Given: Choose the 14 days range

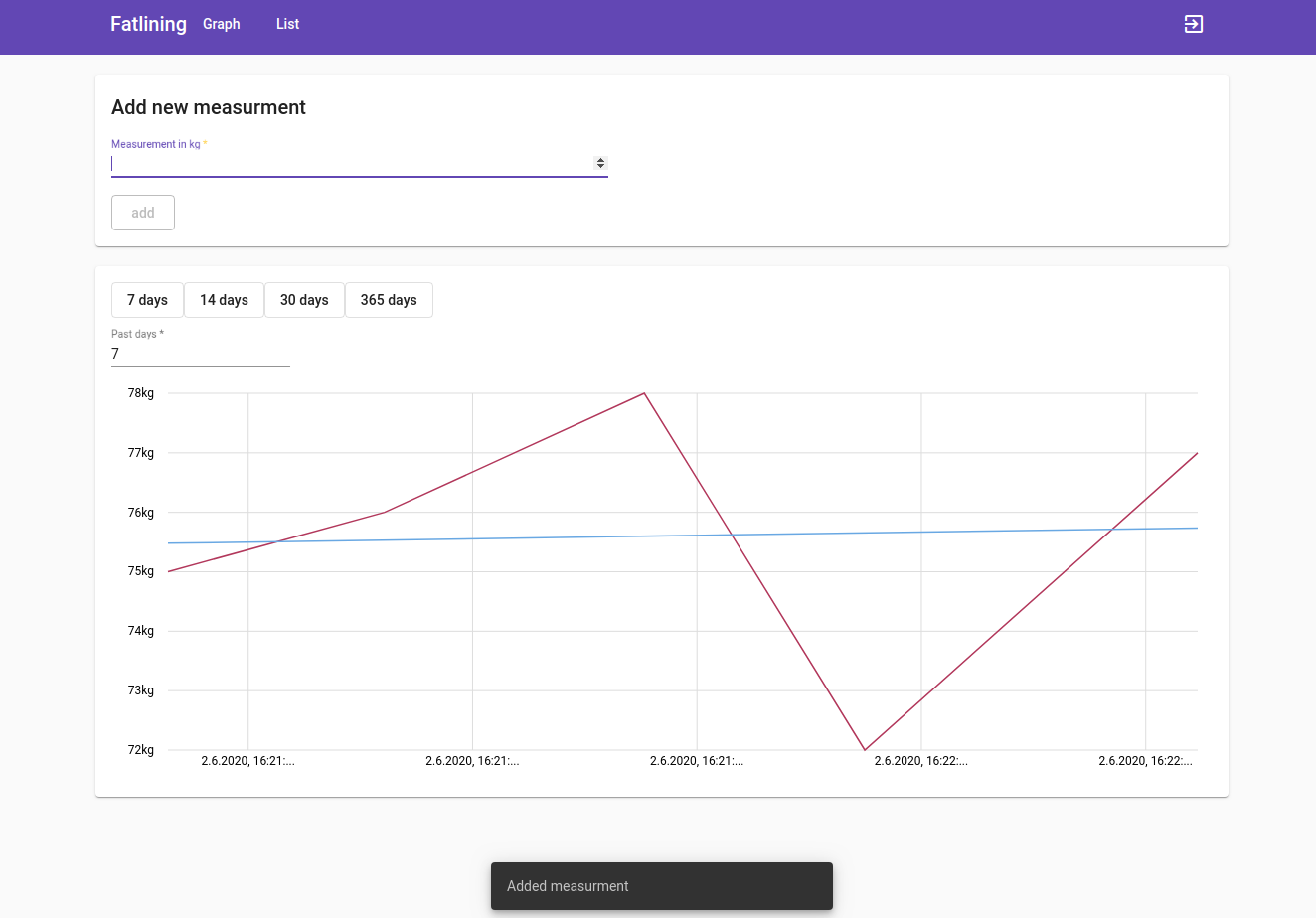Looking at the screenshot, I should coord(224,300).
